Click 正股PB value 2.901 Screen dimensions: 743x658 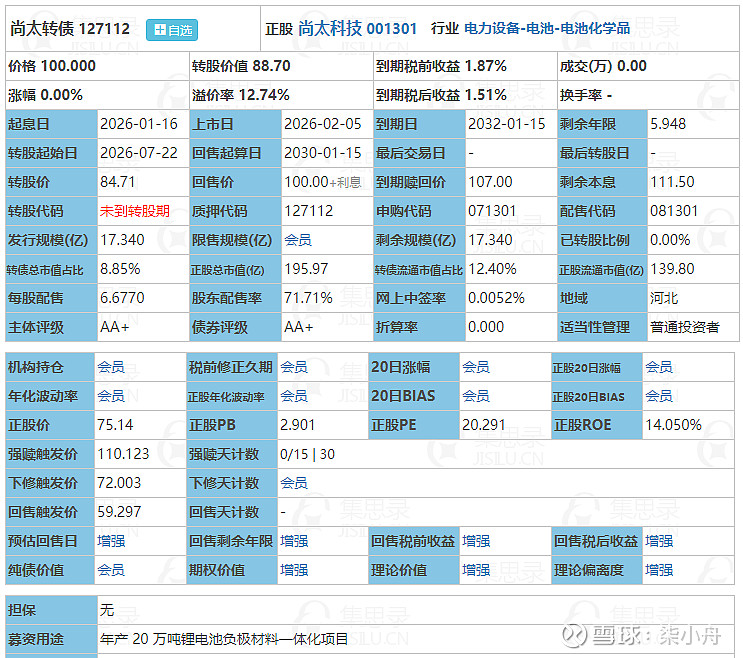click(297, 425)
